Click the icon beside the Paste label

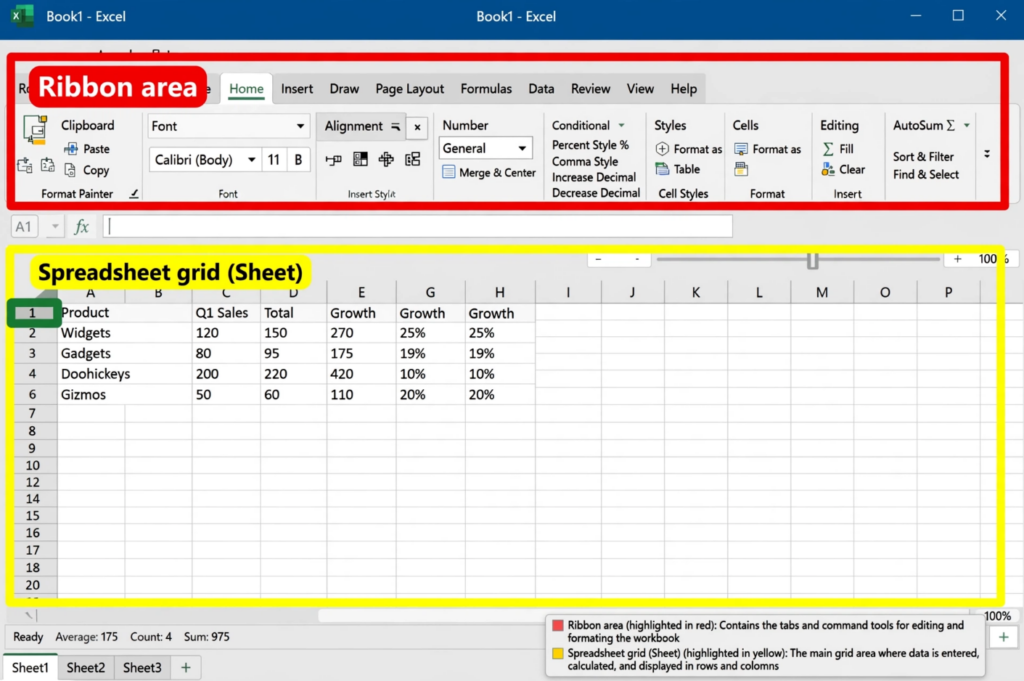[x=71, y=149]
